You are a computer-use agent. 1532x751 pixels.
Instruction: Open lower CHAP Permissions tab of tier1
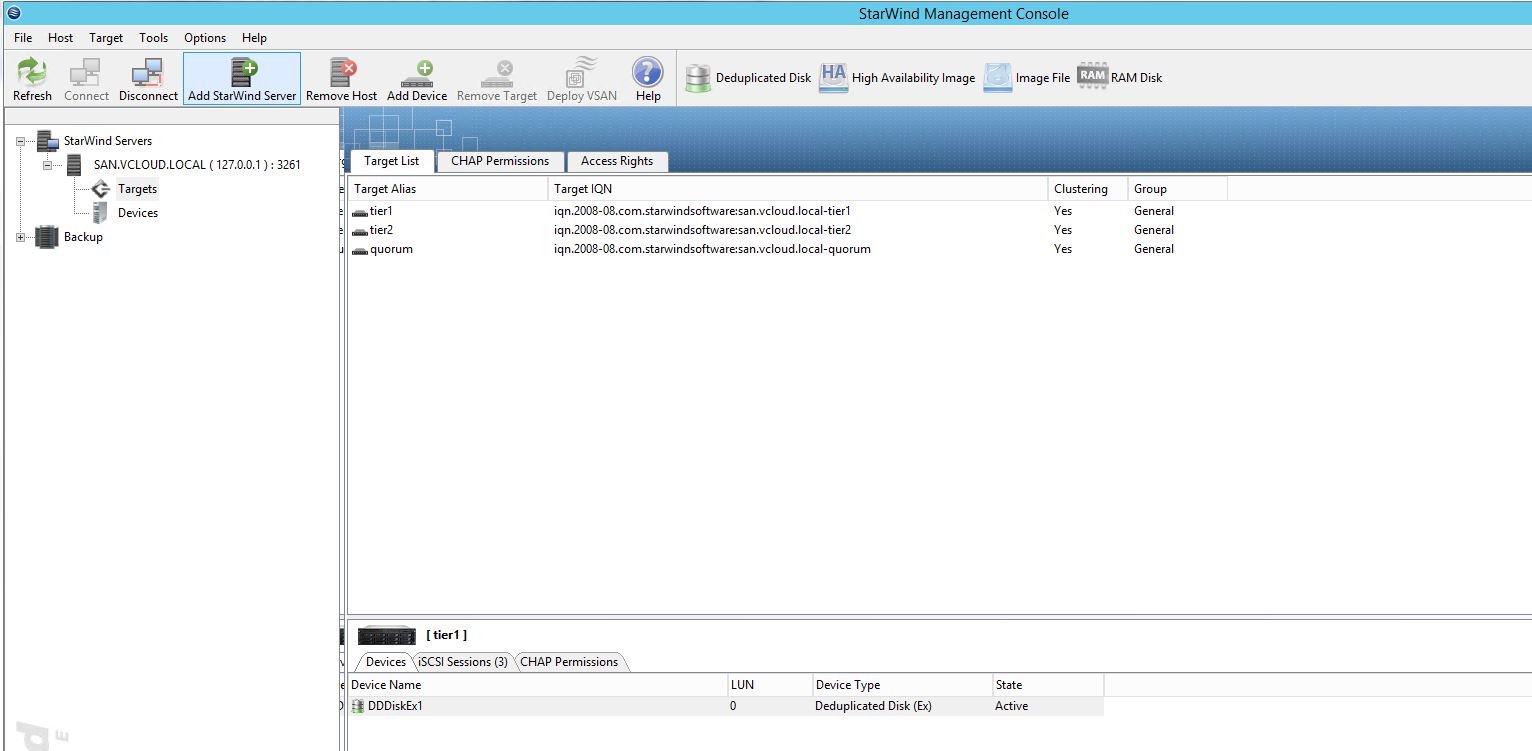569,662
